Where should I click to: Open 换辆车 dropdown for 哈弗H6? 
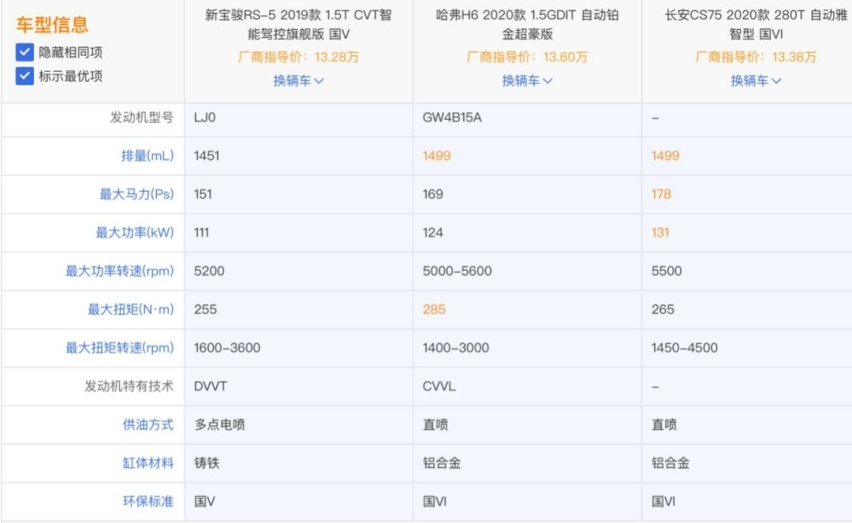[527, 81]
